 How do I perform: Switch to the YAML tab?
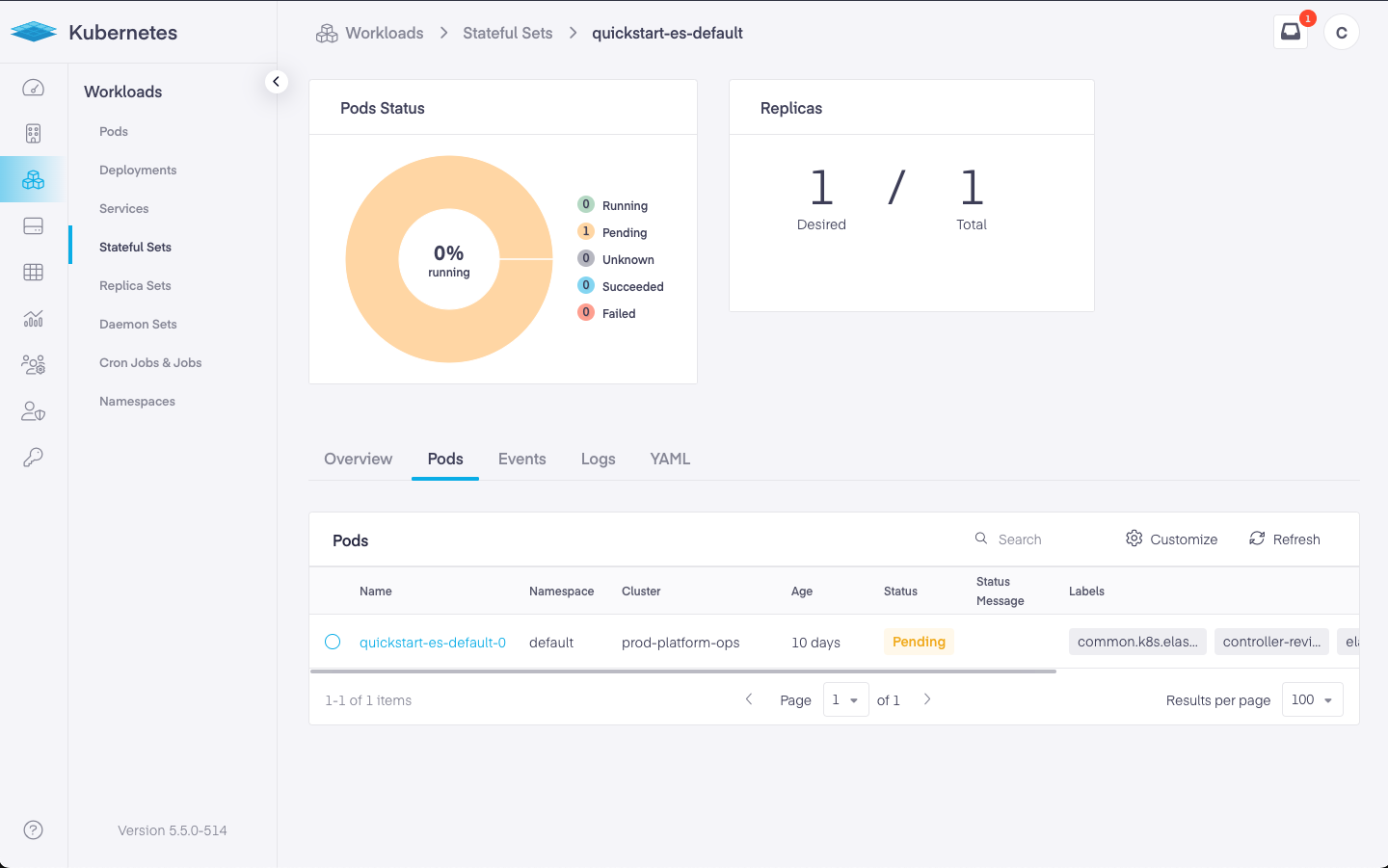[670, 459]
